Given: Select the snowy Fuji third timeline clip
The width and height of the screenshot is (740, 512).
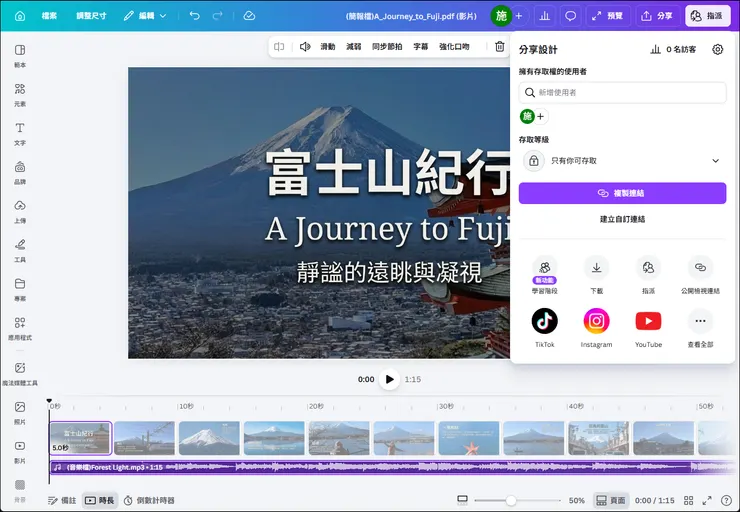Looking at the screenshot, I should (x=209, y=438).
